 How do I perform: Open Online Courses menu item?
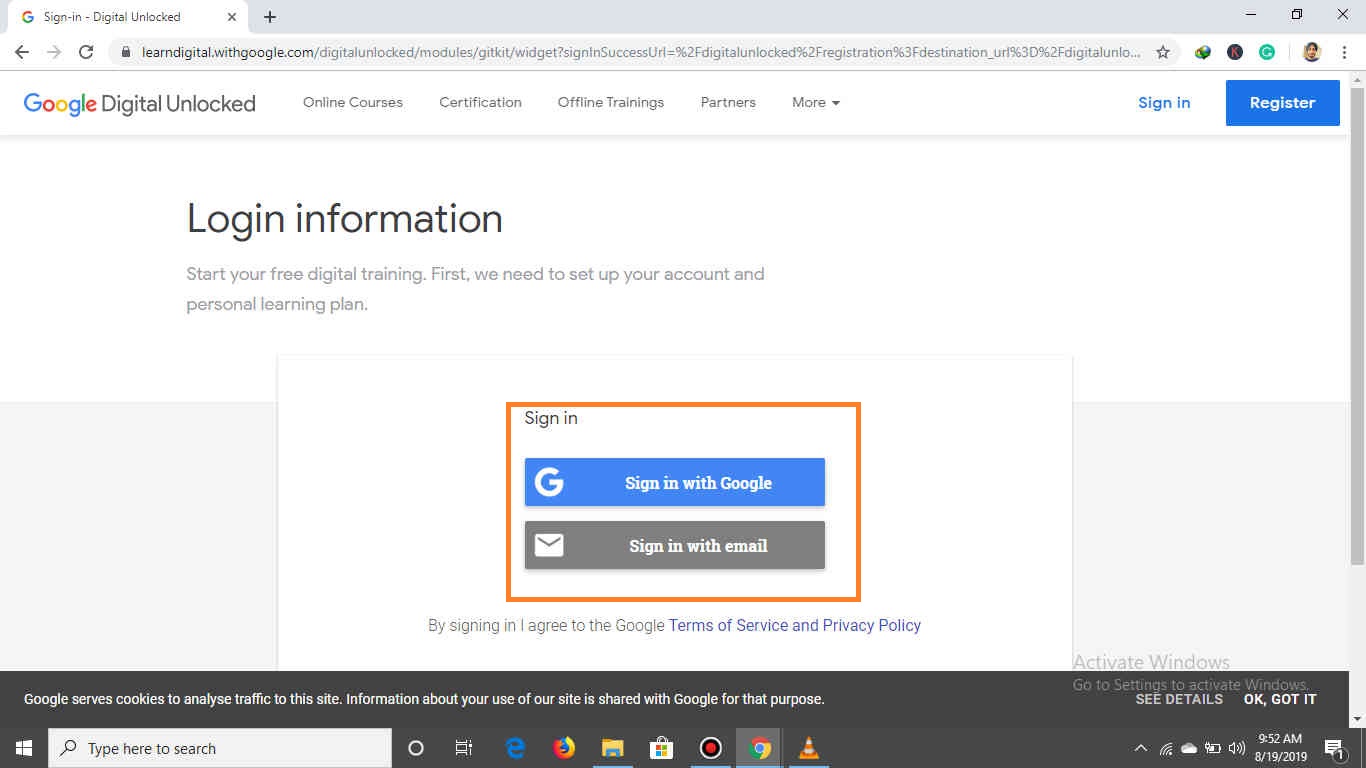click(x=353, y=102)
